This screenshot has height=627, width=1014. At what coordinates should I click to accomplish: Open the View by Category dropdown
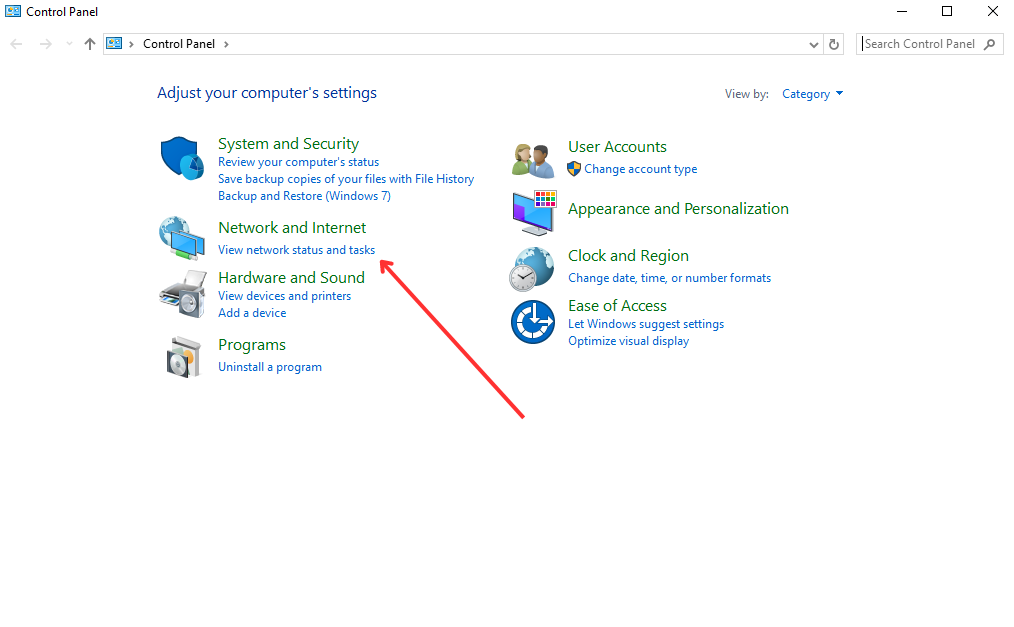pyautogui.click(x=812, y=94)
